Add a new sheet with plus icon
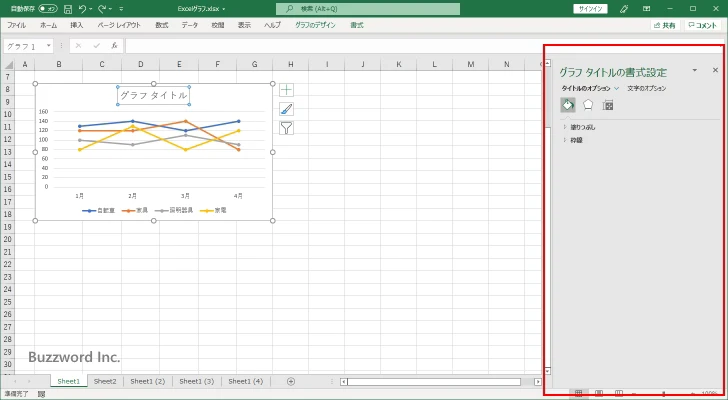728x400 pixels. pos(291,381)
